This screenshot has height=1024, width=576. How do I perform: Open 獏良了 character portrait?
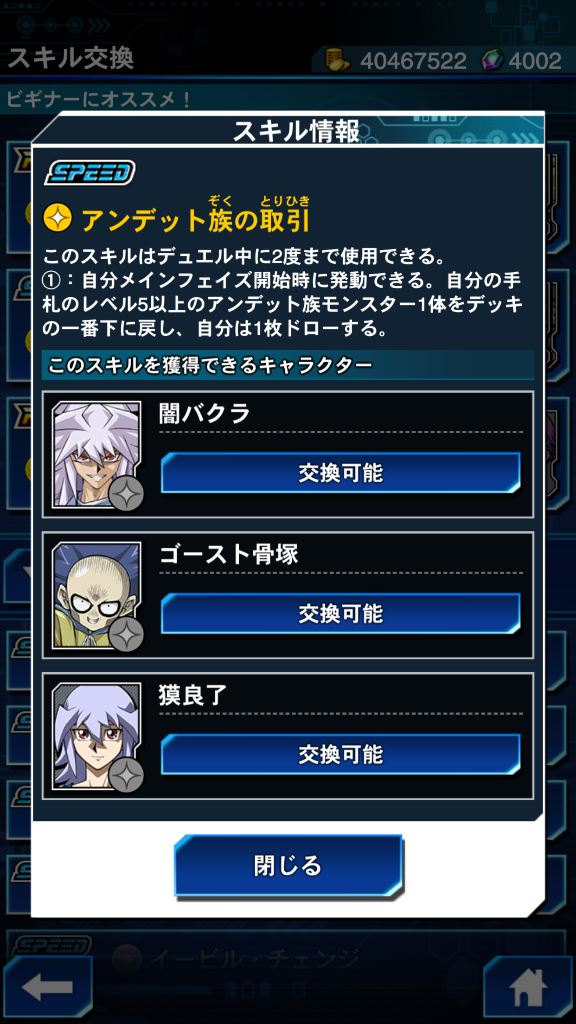tap(96, 736)
